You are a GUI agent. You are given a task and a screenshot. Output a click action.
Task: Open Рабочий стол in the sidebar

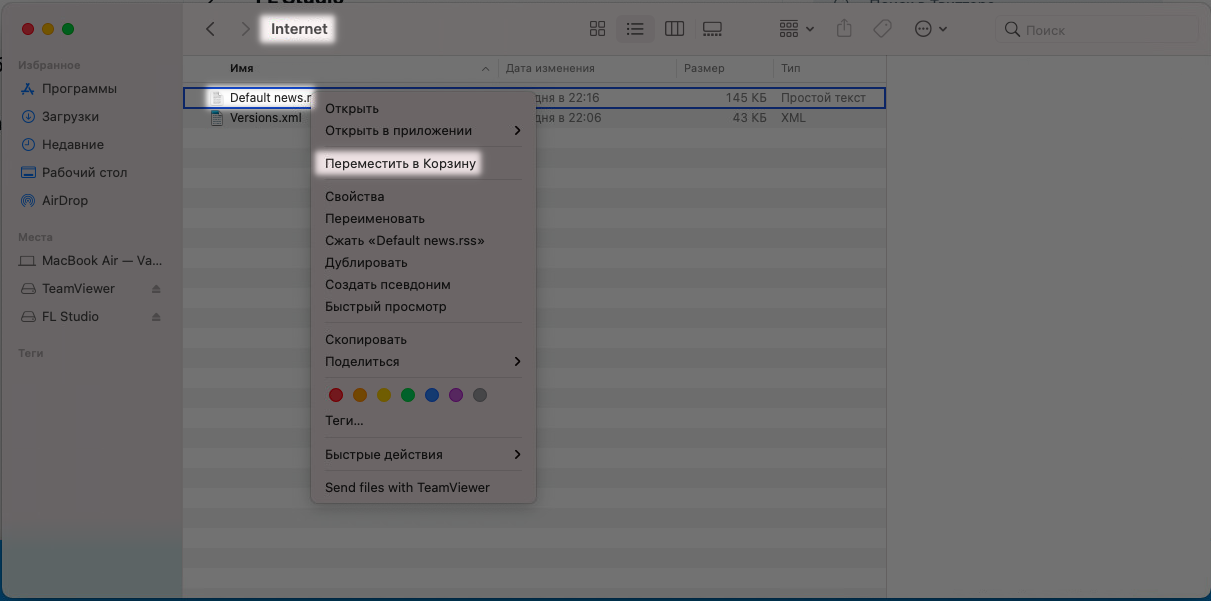(x=84, y=172)
